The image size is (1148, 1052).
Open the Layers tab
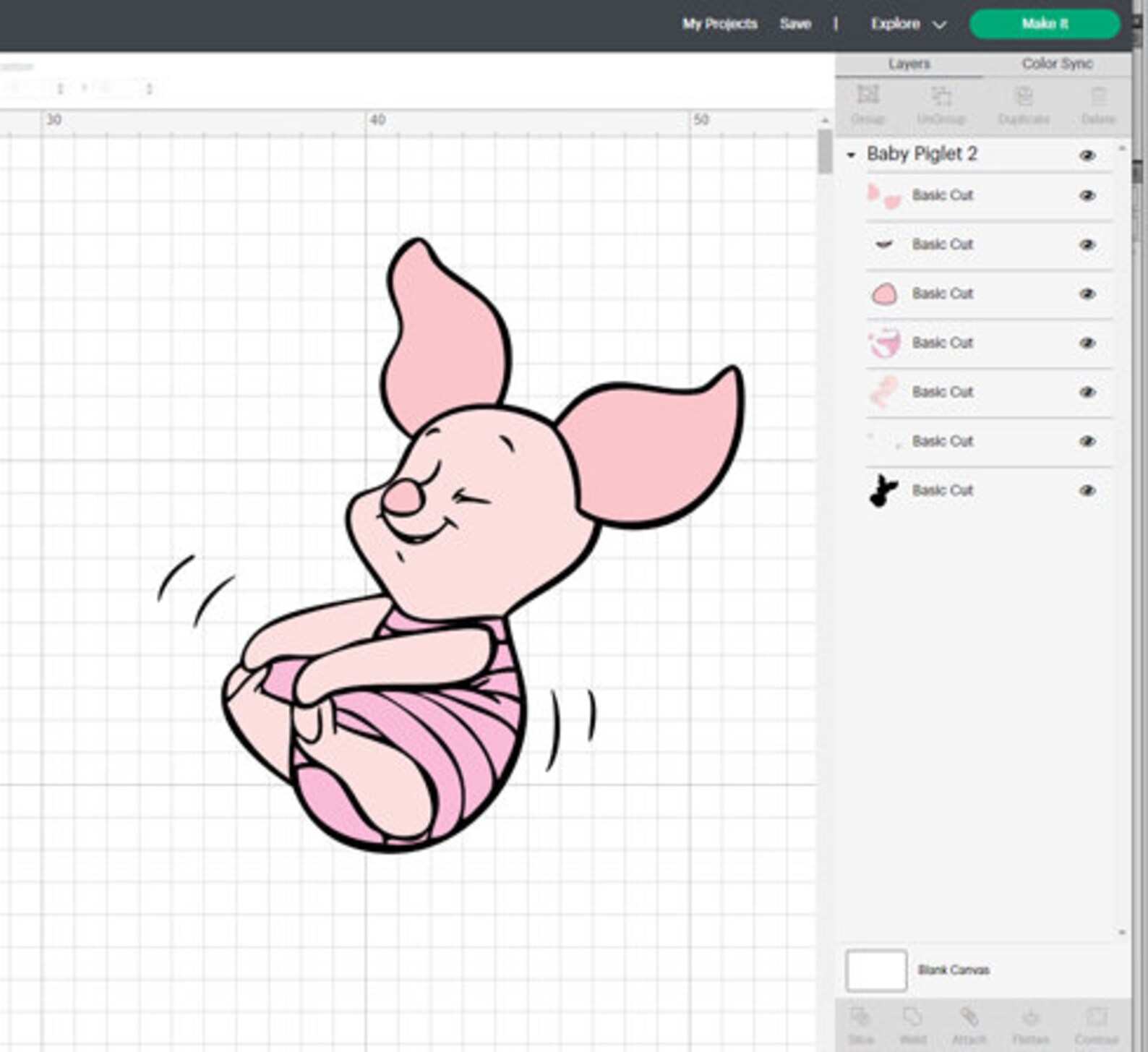coord(909,64)
